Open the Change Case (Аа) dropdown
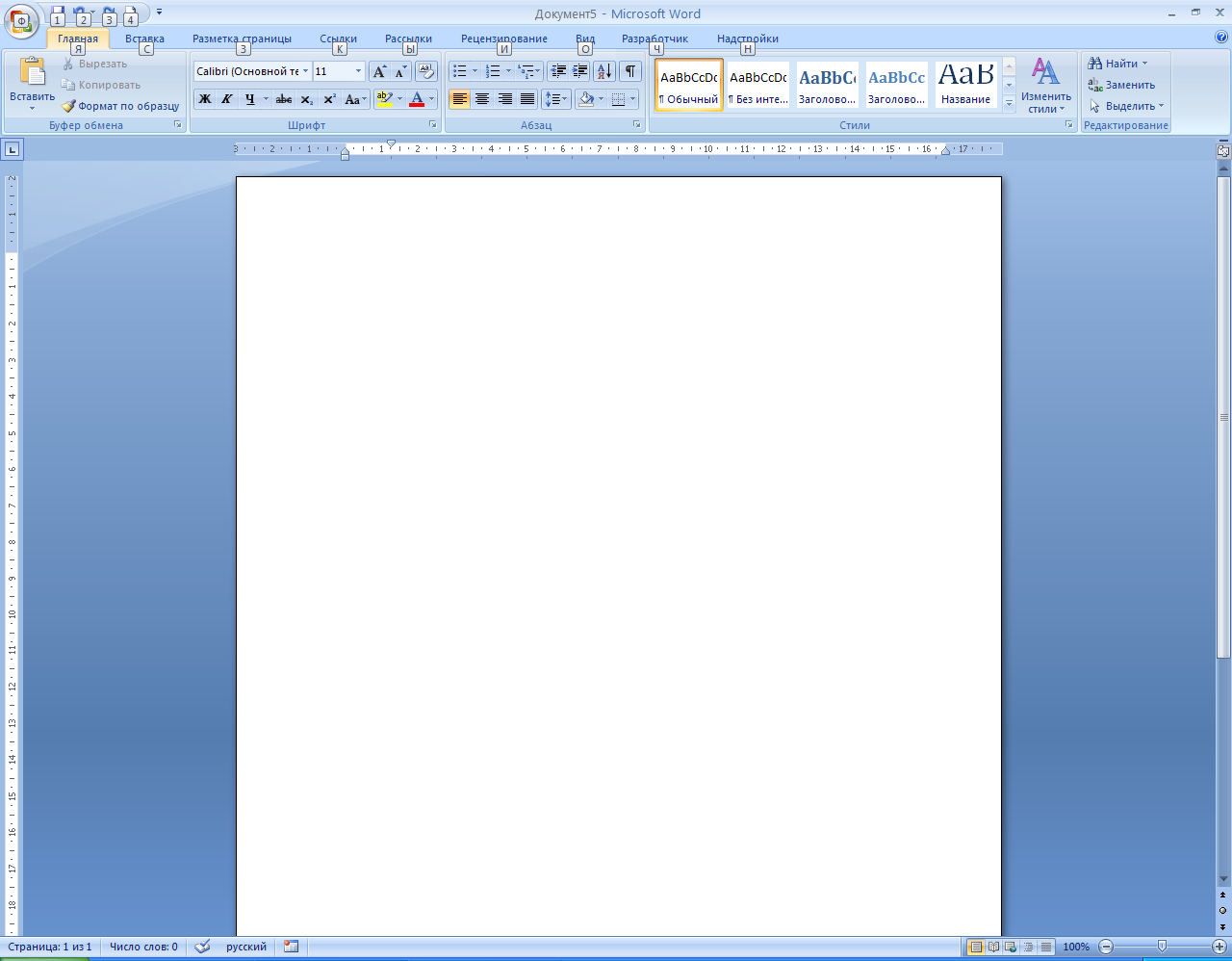The image size is (1232, 961). pos(355,99)
